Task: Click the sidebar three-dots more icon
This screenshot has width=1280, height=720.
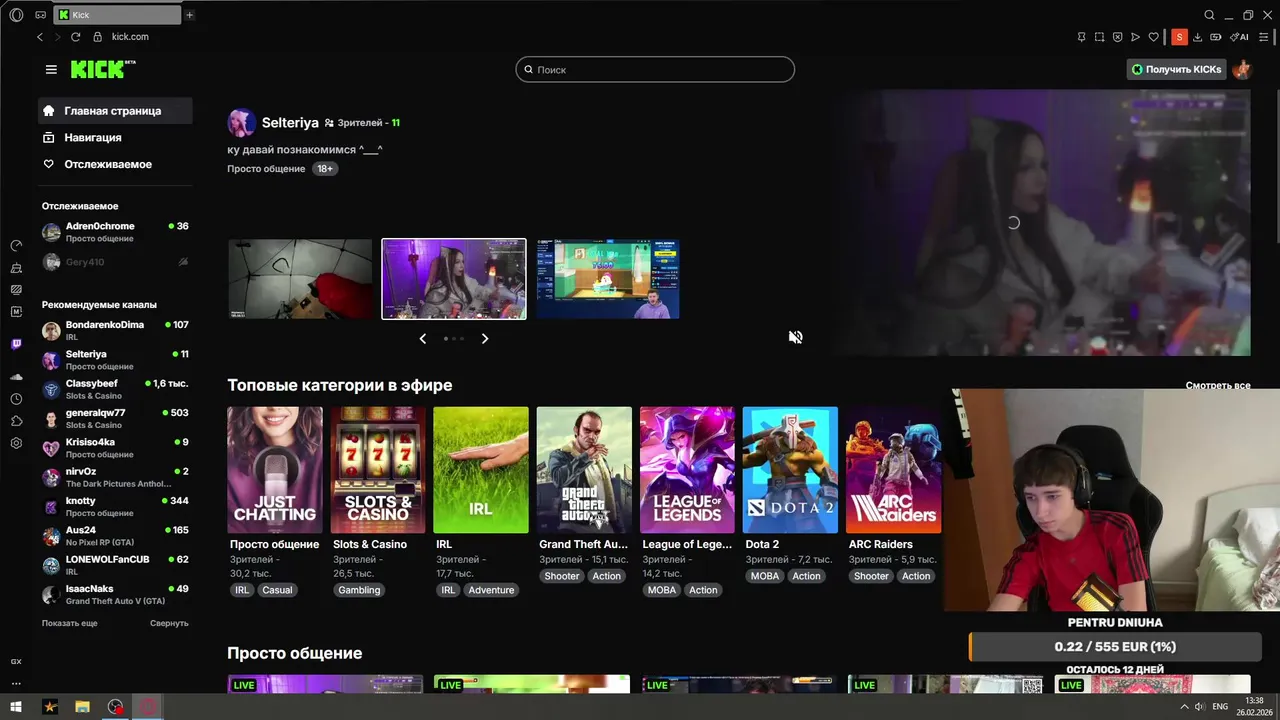Action: pos(16,684)
